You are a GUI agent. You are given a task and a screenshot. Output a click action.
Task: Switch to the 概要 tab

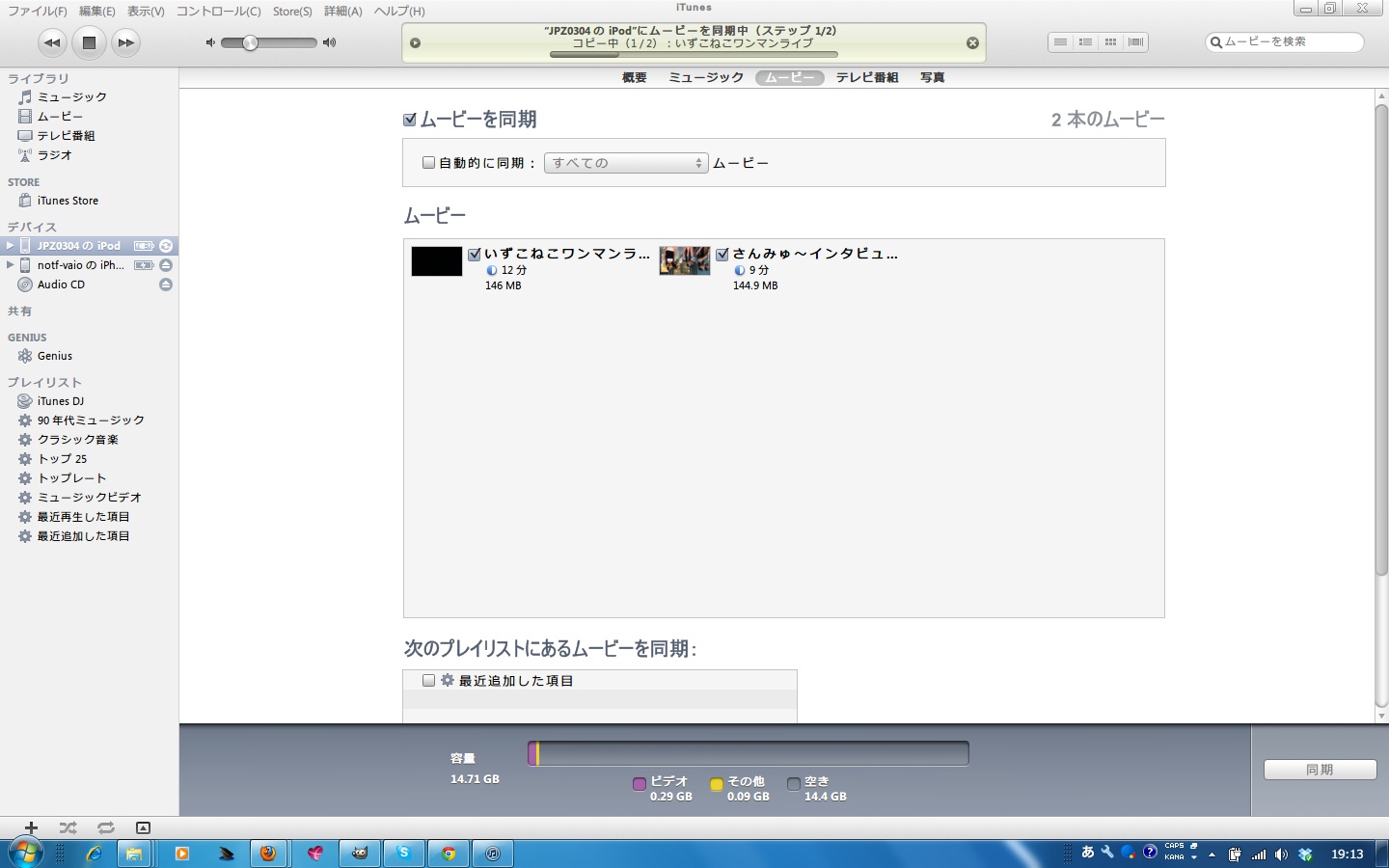pos(635,78)
